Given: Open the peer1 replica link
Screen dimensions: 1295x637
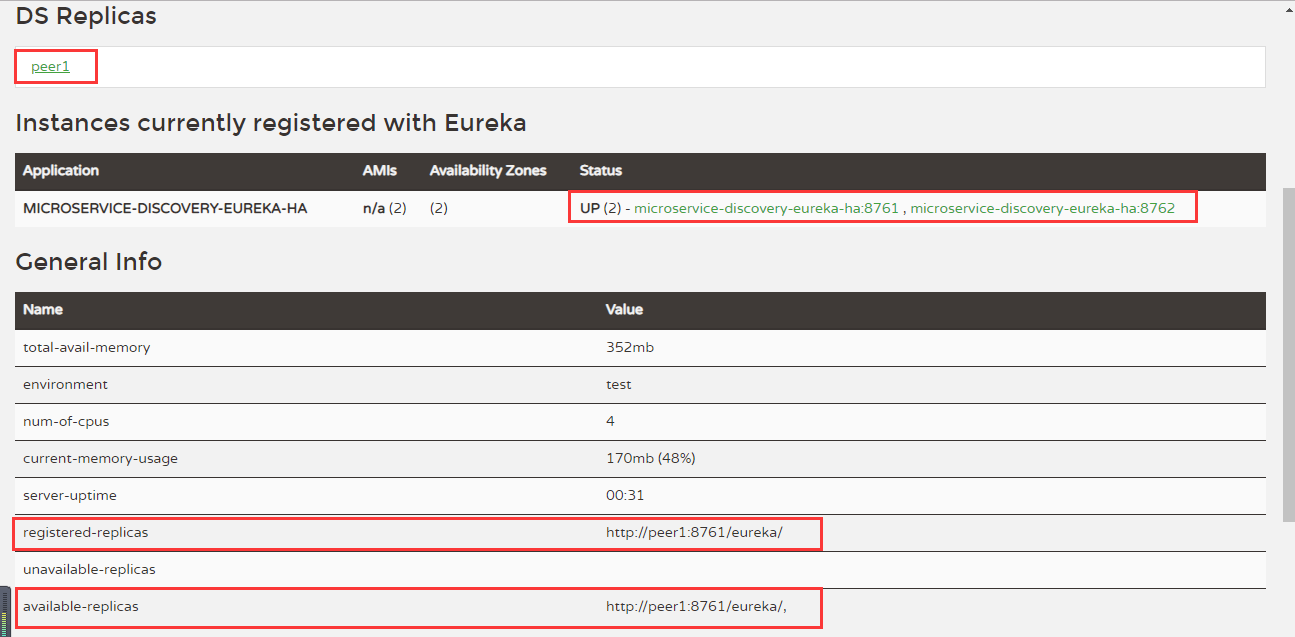Looking at the screenshot, I should [50, 67].
